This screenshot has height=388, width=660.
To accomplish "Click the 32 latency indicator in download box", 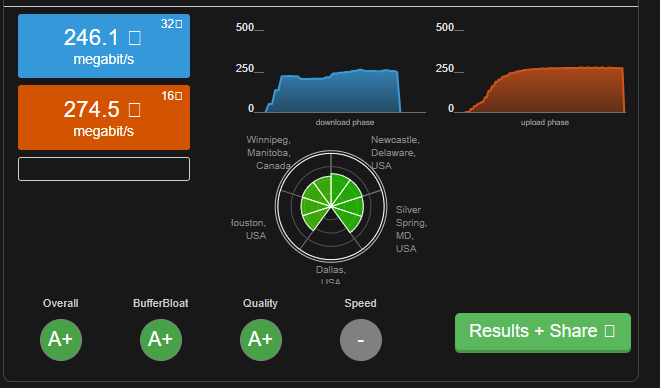I will click(171, 24).
